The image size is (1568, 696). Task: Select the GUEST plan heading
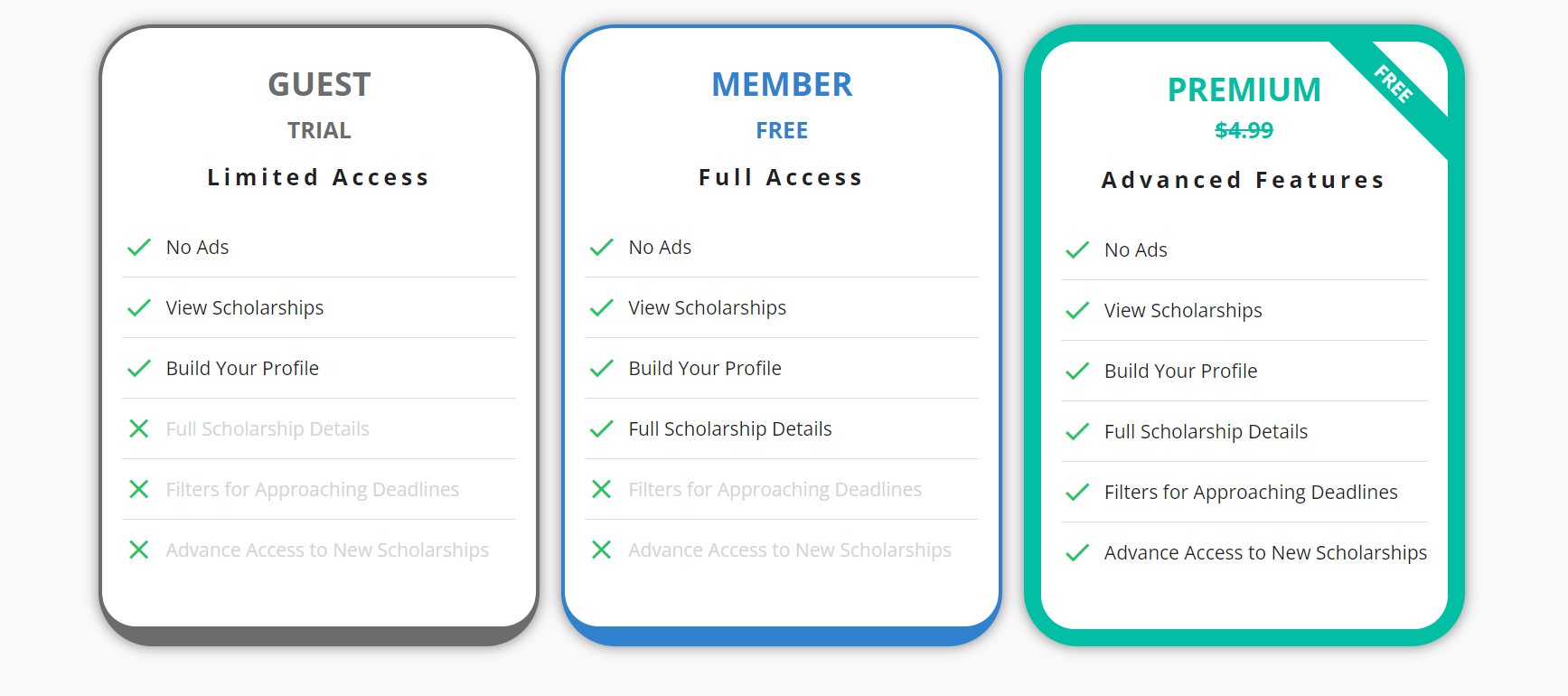coord(319,85)
